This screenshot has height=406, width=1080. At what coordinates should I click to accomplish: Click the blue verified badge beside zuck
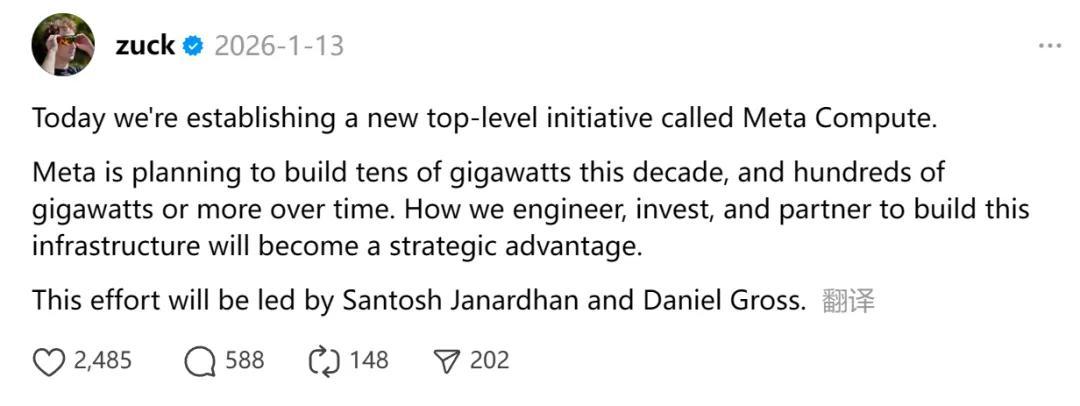194,46
